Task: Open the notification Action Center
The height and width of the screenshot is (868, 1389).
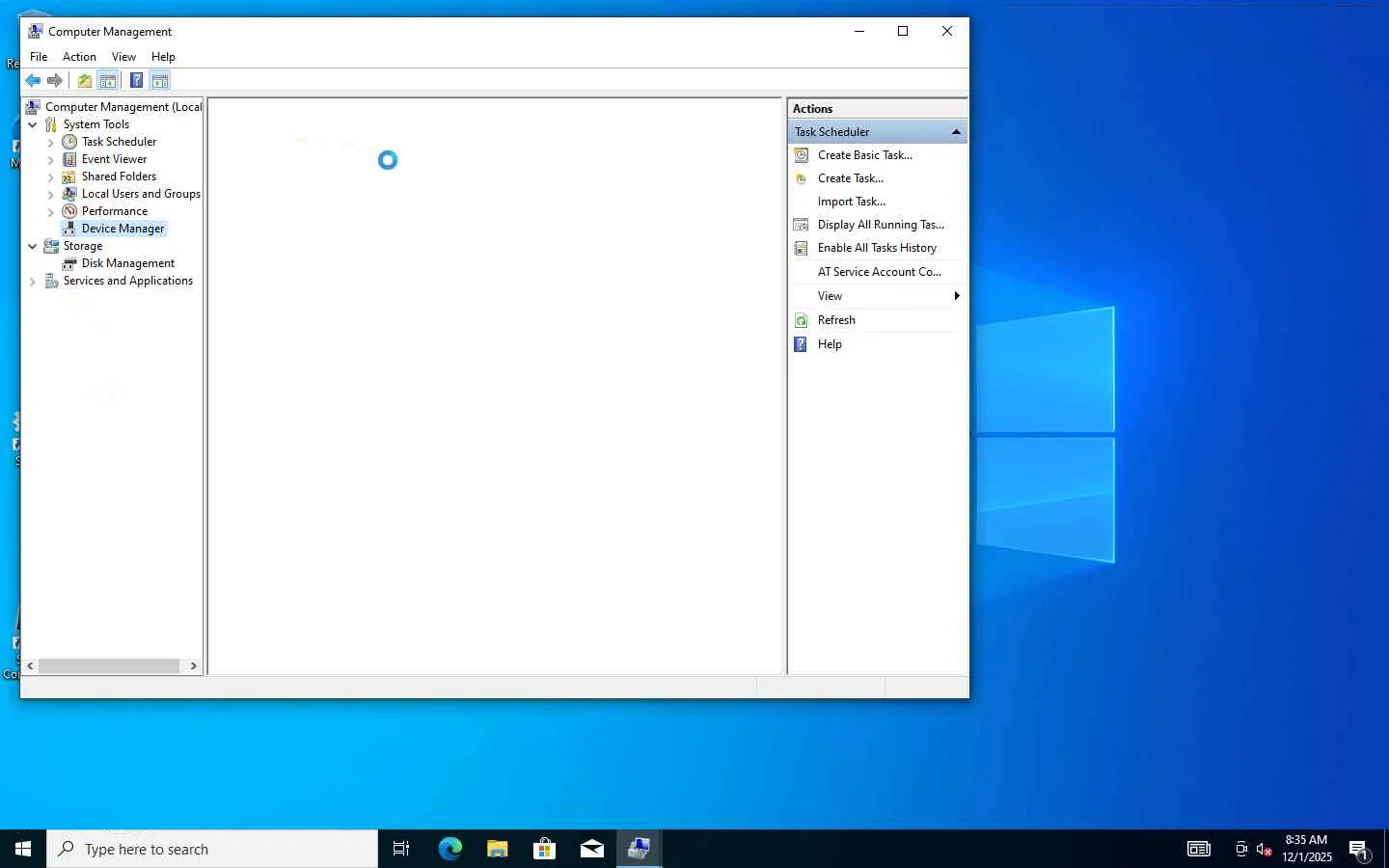Action: coord(1359,849)
